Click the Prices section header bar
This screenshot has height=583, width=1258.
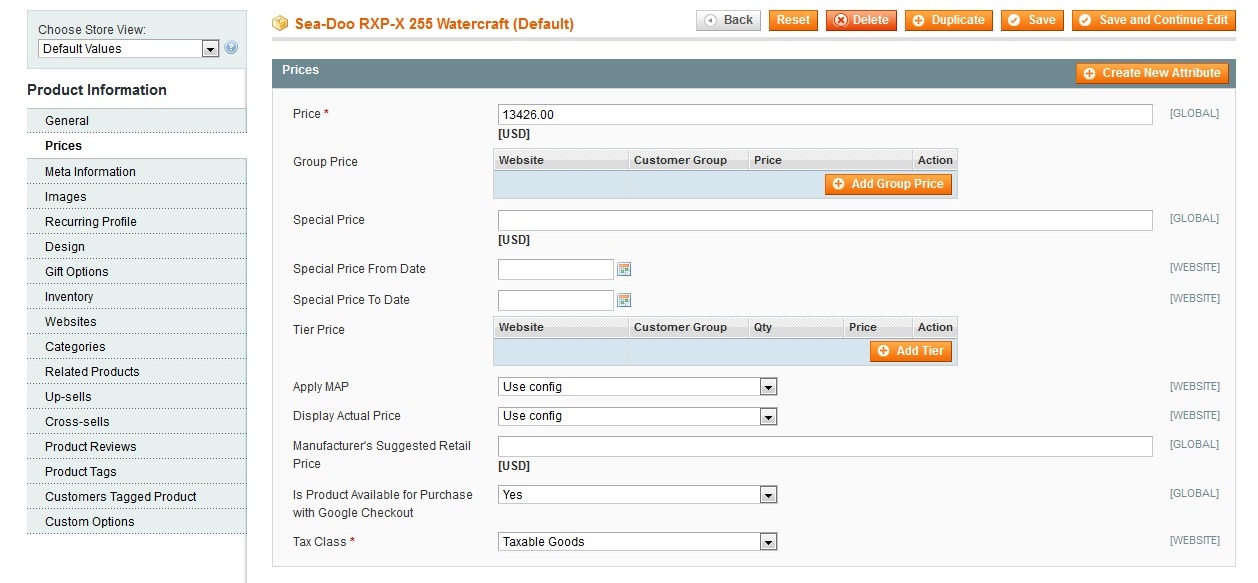click(754, 73)
